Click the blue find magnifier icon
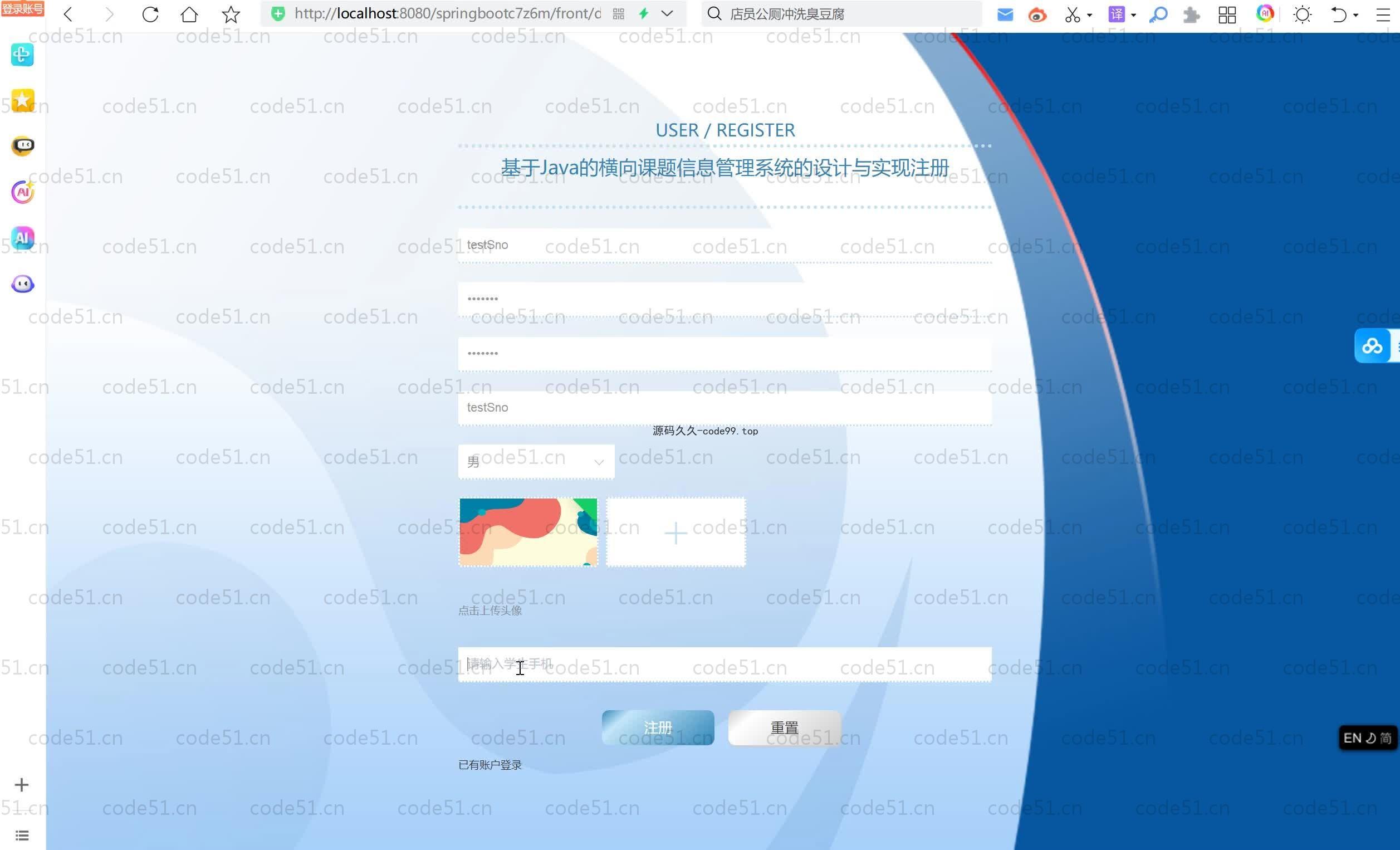The image size is (1400, 850). click(1158, 14)
